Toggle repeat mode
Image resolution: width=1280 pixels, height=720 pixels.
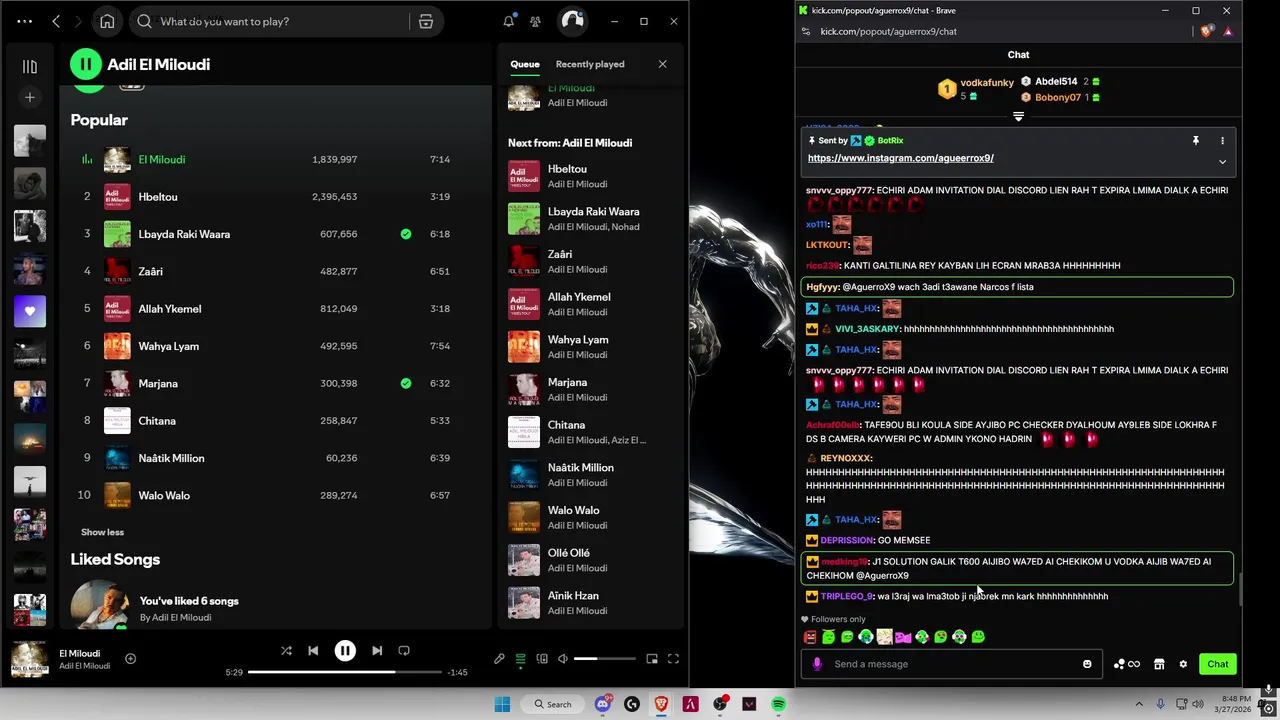(404, 651)
